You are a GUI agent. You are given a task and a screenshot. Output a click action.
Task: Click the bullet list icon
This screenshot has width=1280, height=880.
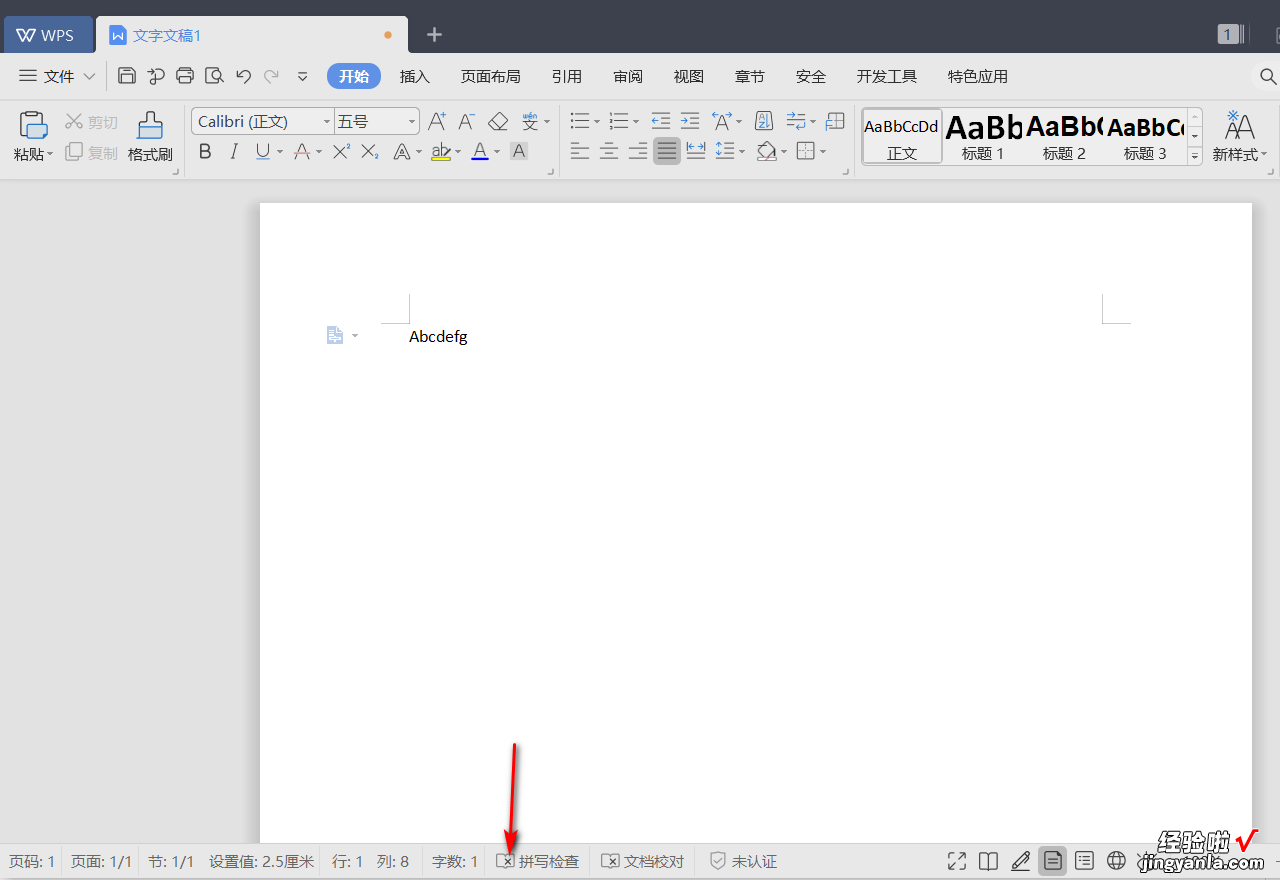click(580, 122)
